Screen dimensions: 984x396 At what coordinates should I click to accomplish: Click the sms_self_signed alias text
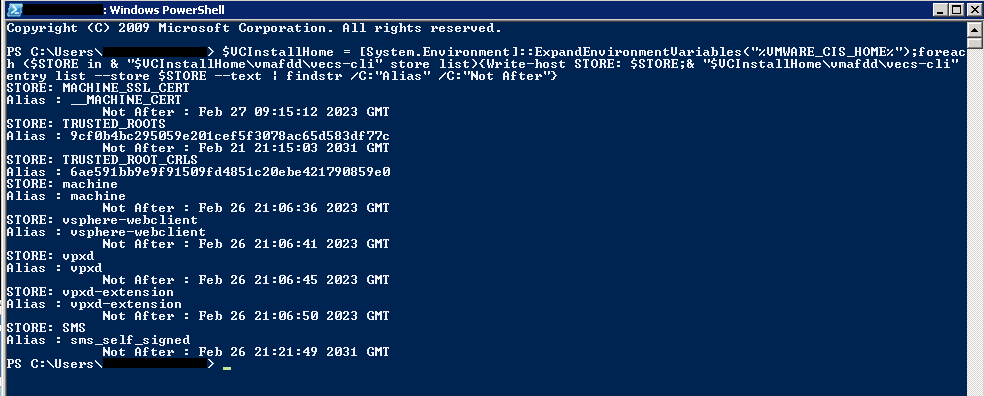coord(130,340)
